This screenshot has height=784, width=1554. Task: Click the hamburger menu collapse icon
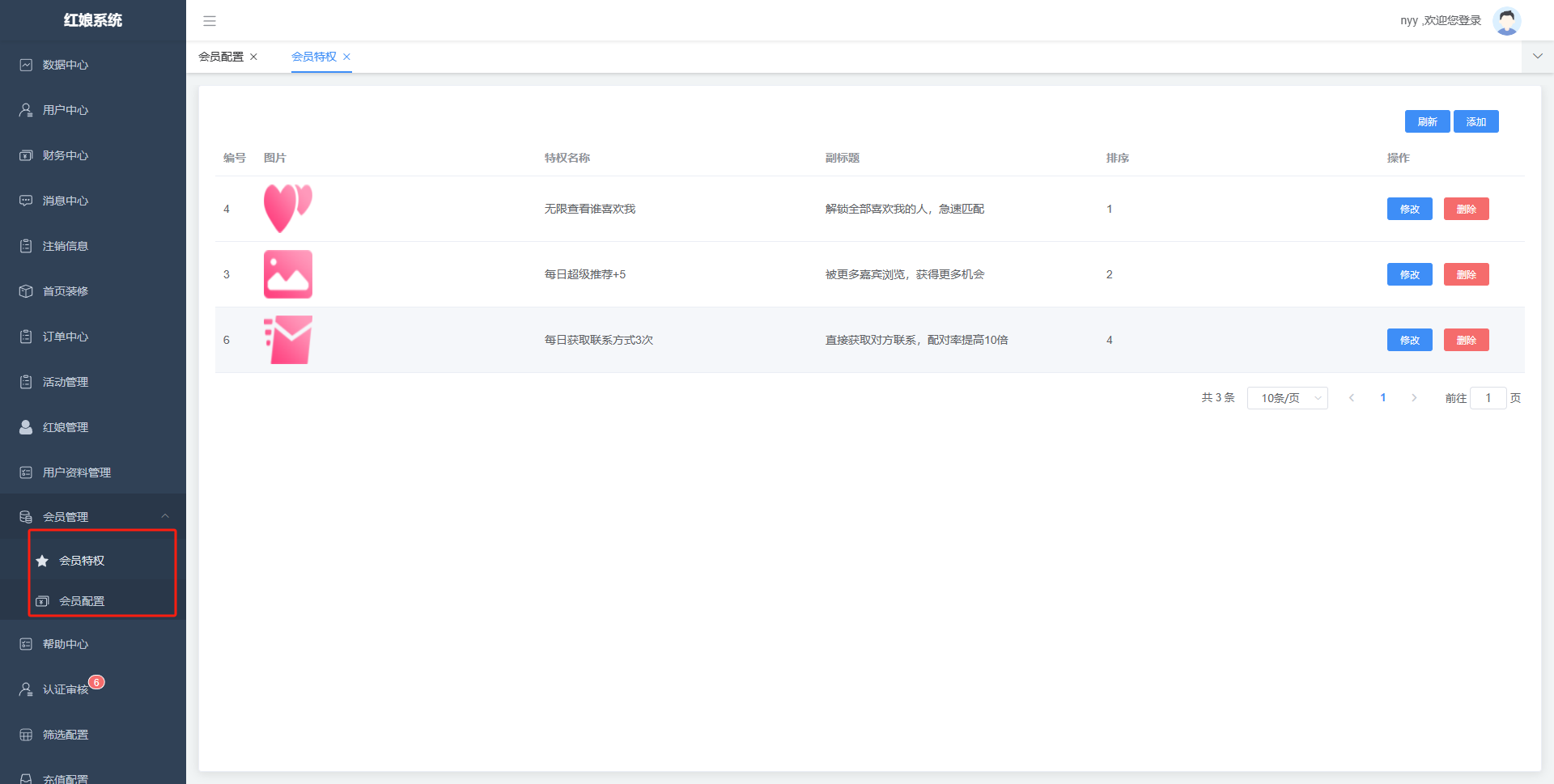pos(210,21)
